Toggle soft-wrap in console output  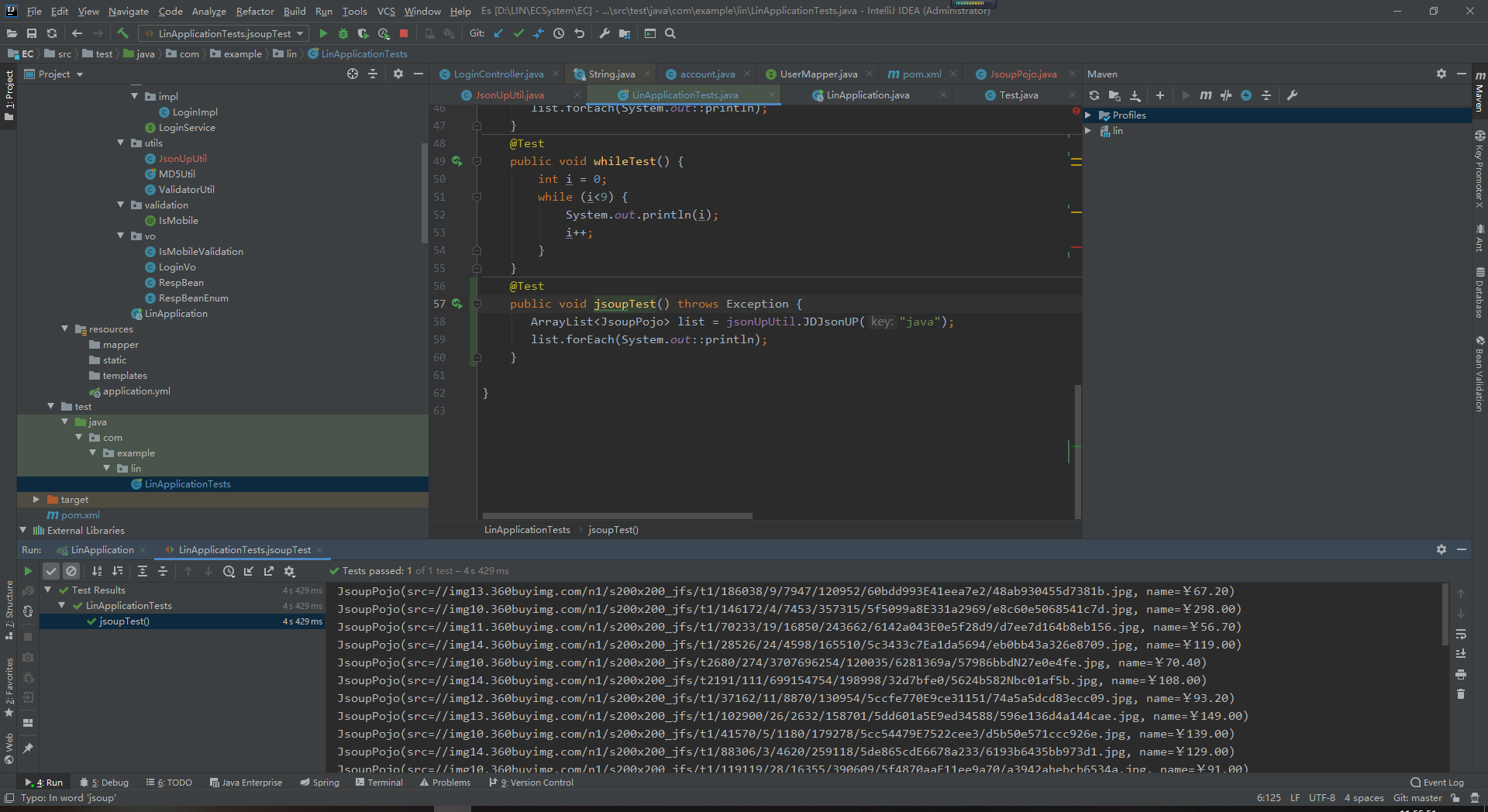(x=1461, y=634)
